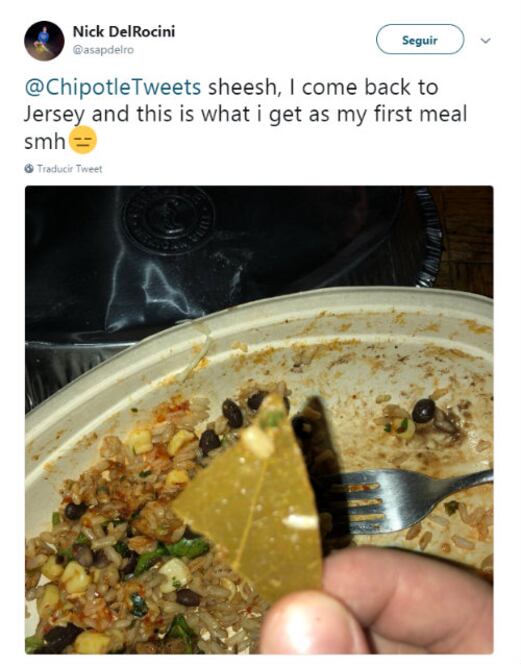Open the tweet options chevron menu
Image resolution: width=521 pixels, height=666 pixels.
click(x=485, y=40)
